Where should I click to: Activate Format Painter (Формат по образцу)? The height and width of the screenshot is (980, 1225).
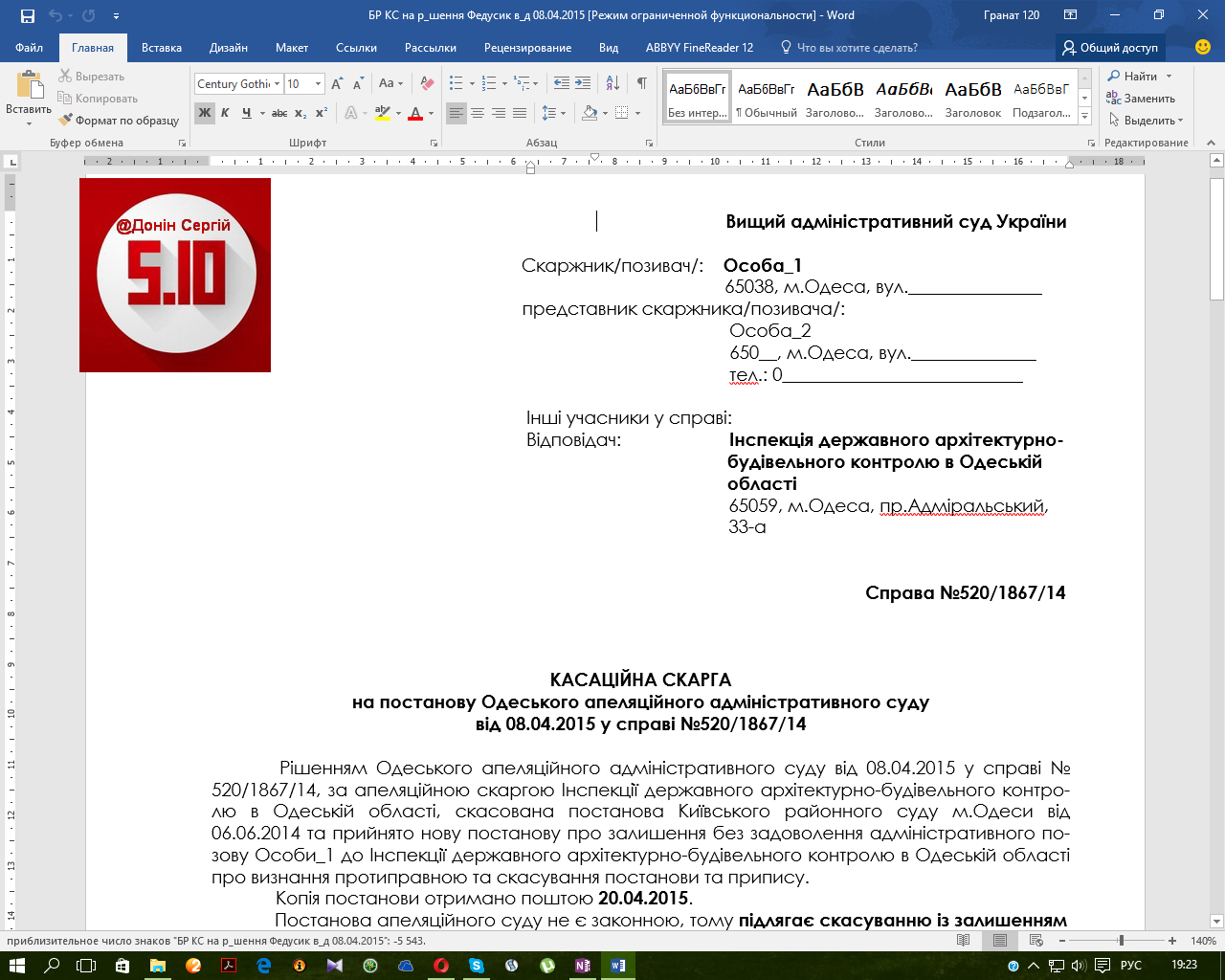119,121
